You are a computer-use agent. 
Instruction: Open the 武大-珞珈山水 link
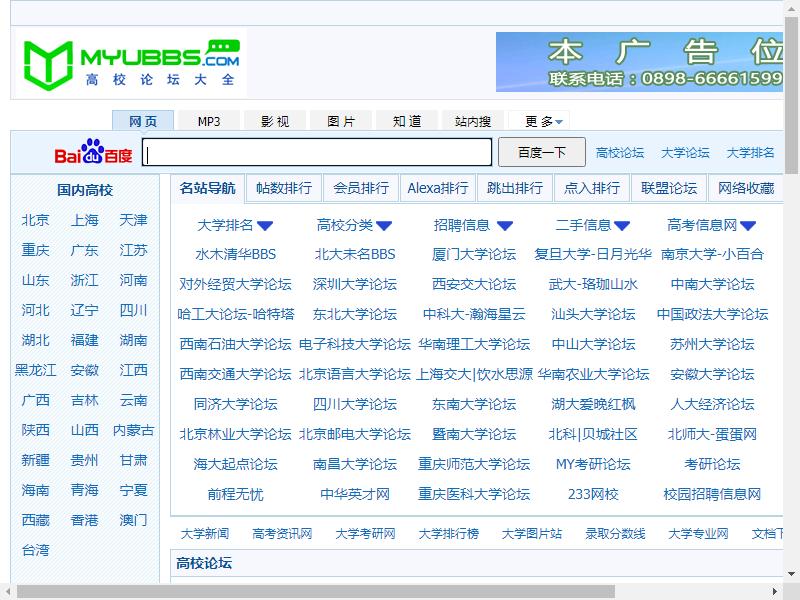point(593,284)
